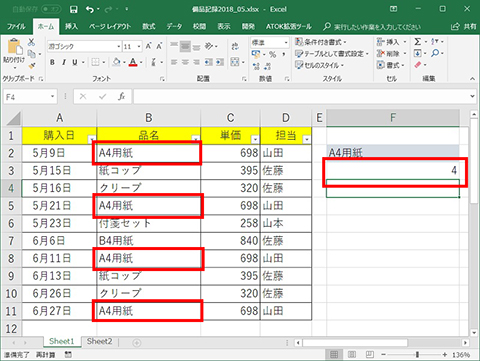Click the Borders icon
The width and height of the screenshot is (480, 361).
tap(96, 62)
